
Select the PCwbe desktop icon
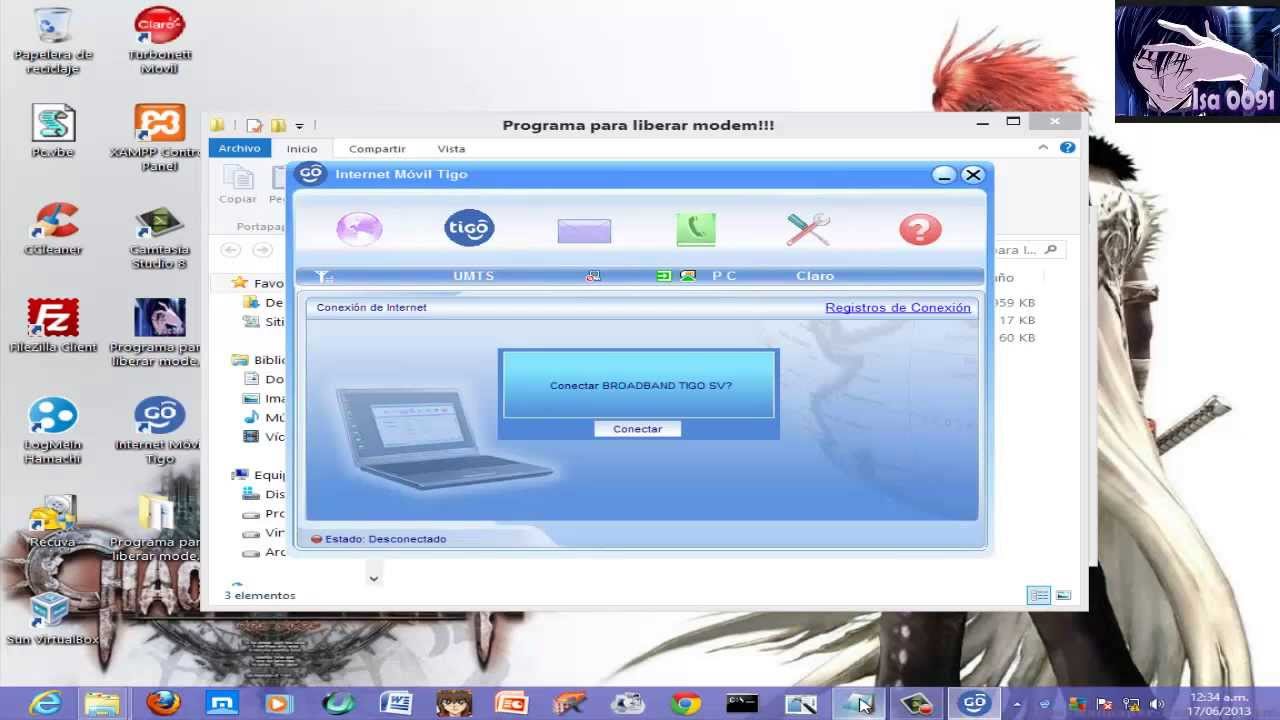click(53, 131)
